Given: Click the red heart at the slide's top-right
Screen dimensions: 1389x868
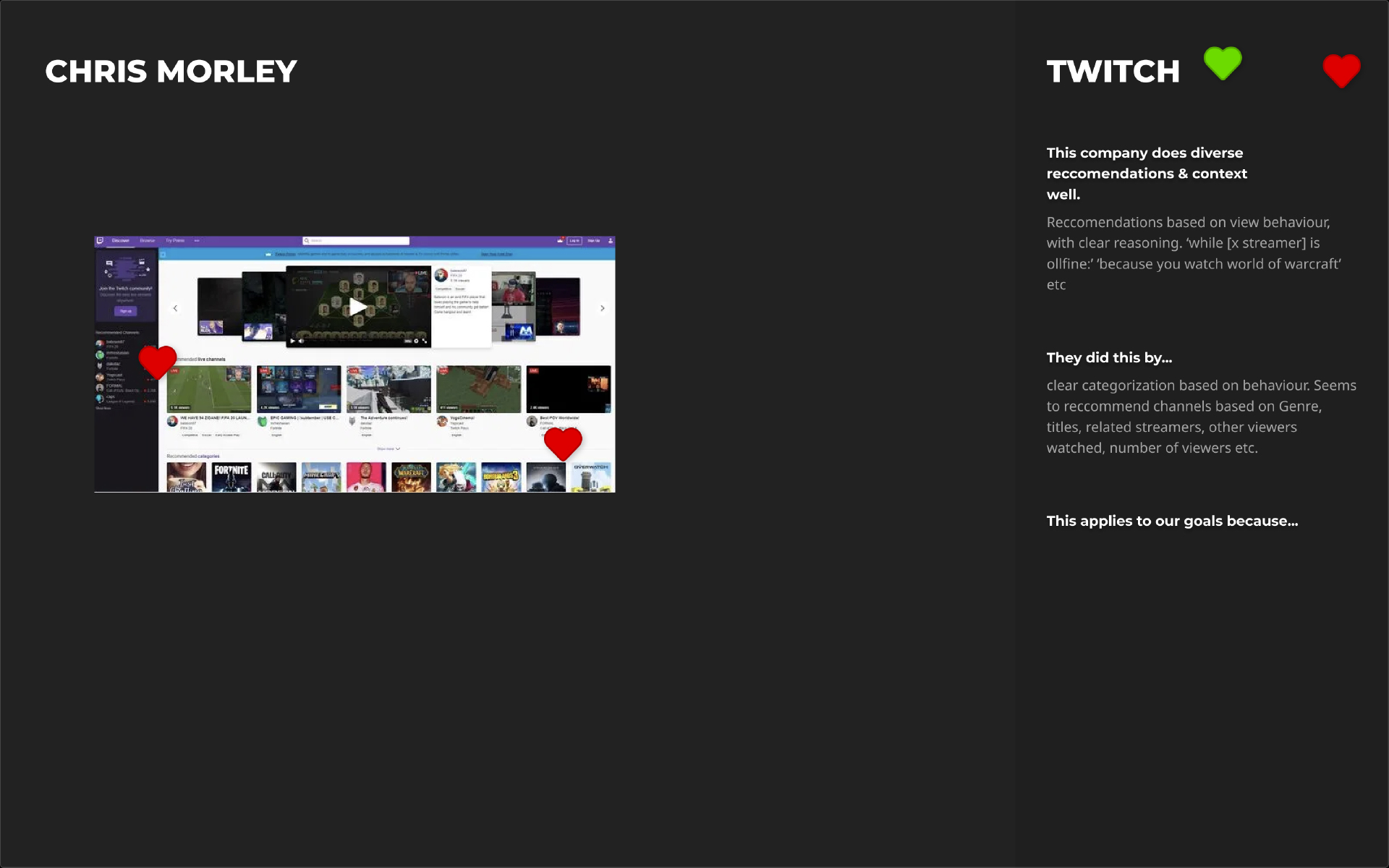Looking at the screenshot, I should 1341,71.
